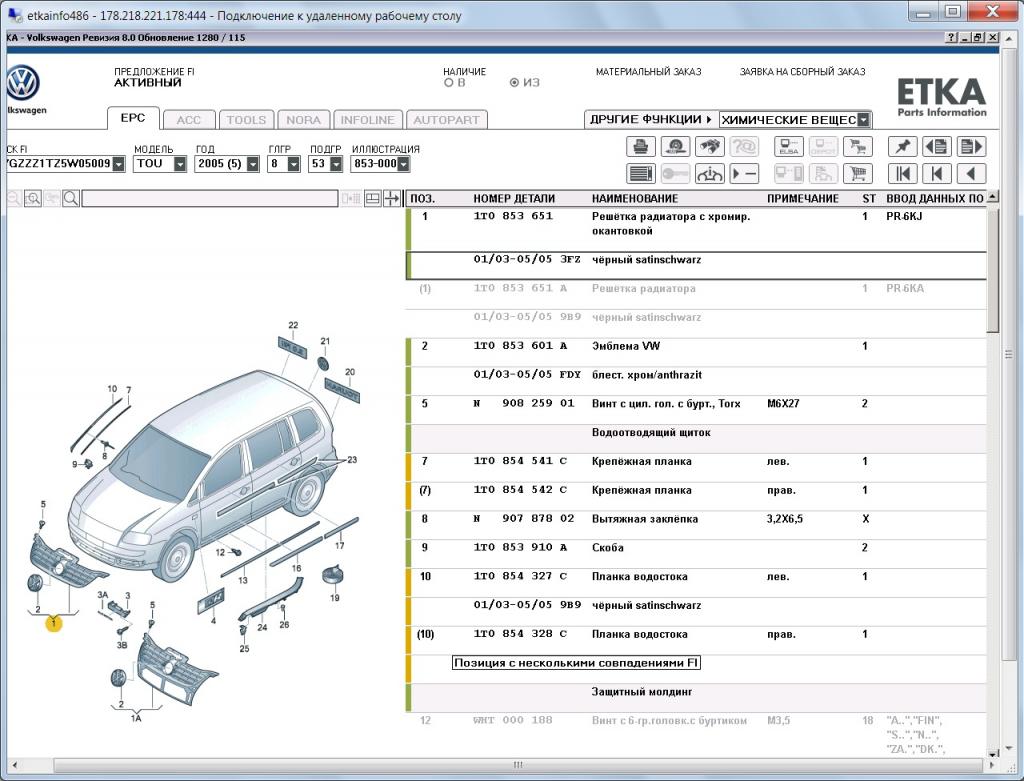Click the plain left triangle back icon
The height and width of the screenshot is (781, 1024).
[x=971, y=174]
